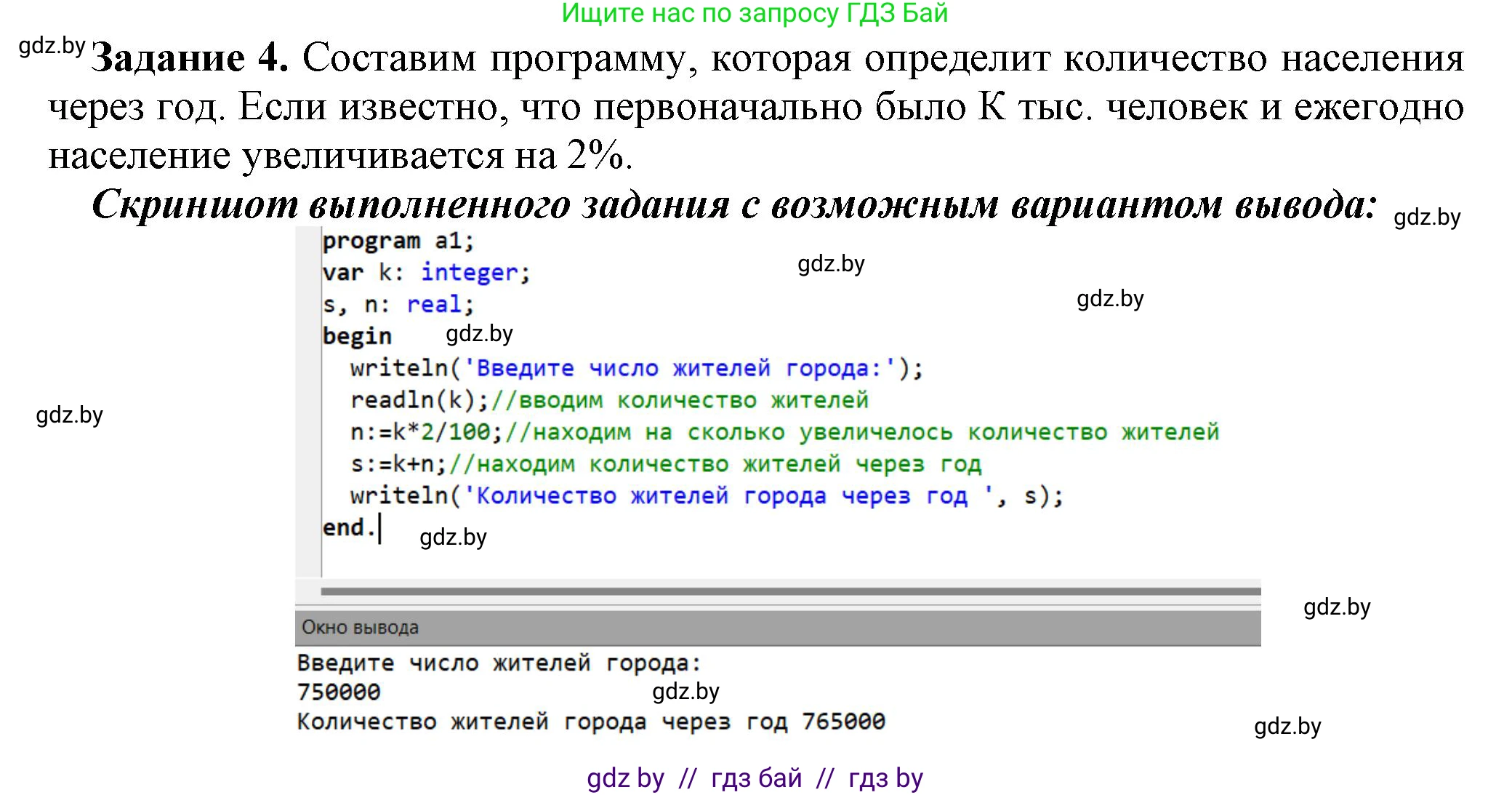Click the Введите число жителей prompt
The height and width of the screenshot is (795, 1512).
(x=498, y=662)
